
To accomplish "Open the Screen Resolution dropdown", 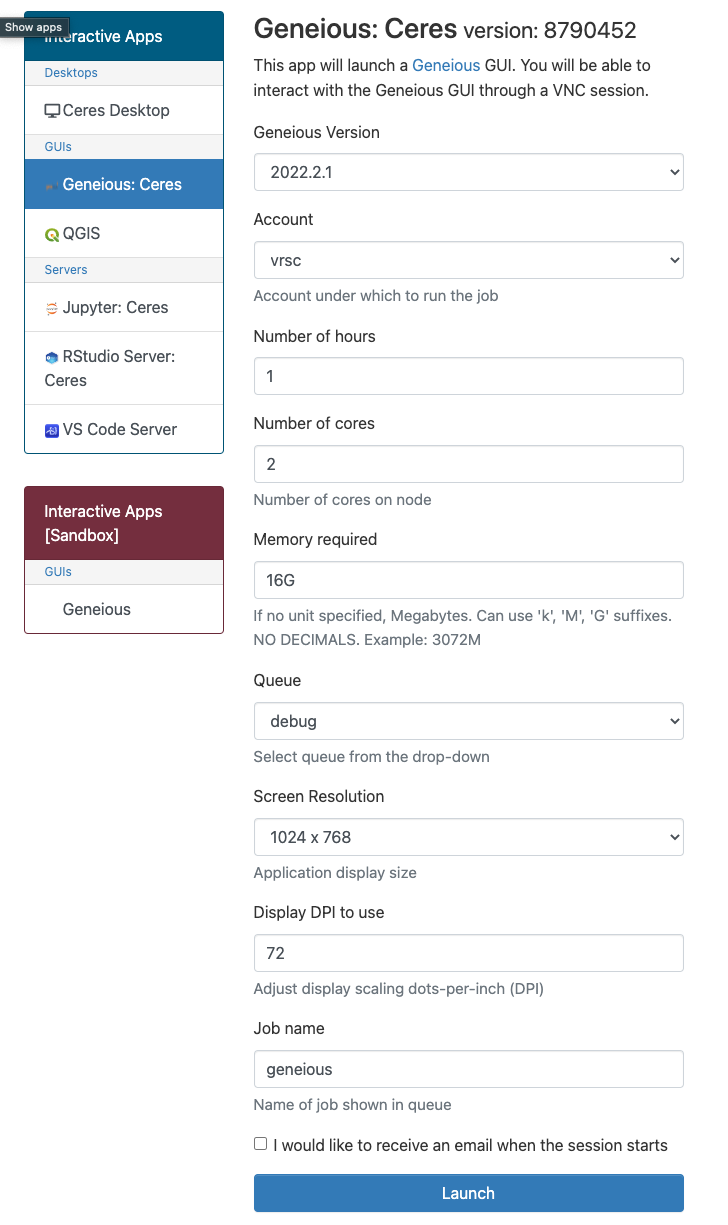I will point(468,837).
